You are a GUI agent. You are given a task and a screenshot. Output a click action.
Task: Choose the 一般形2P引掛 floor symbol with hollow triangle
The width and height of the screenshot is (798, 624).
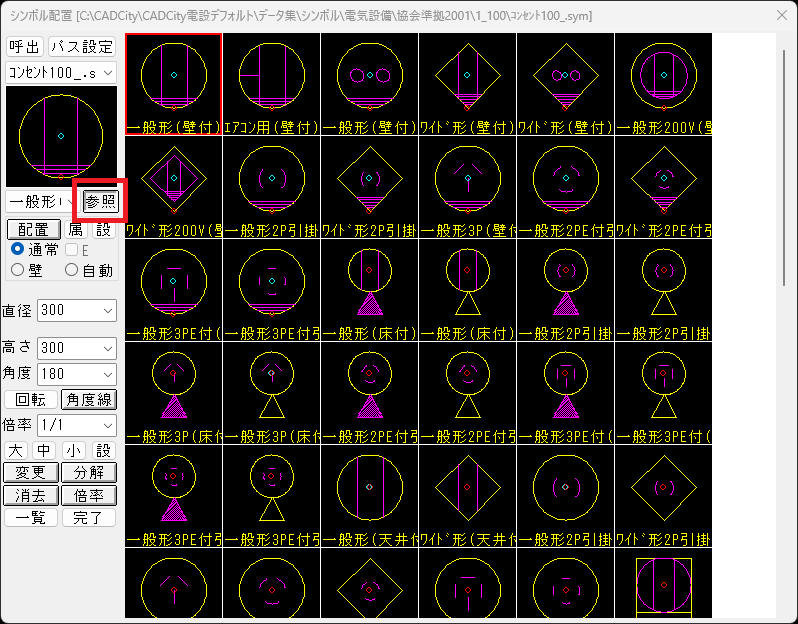(663, 290)
